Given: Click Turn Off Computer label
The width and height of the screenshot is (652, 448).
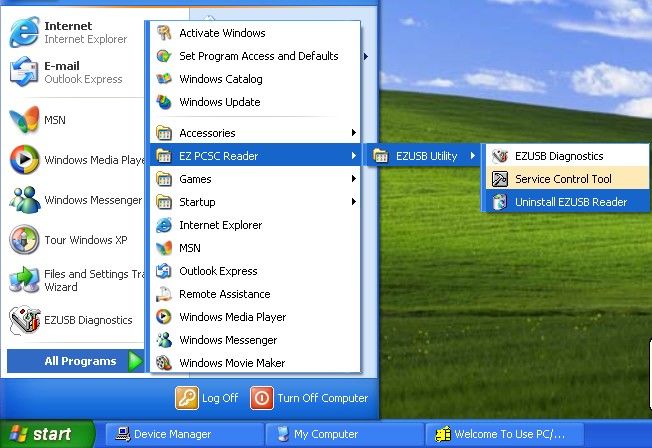Looking at the screenshot, I should pyautogui.click(x=323, y=398).
